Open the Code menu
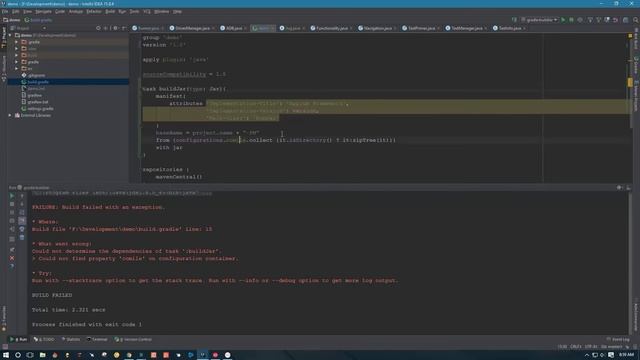Image resolution: width=640 pixels, height=360 pixels. (60, 11)
